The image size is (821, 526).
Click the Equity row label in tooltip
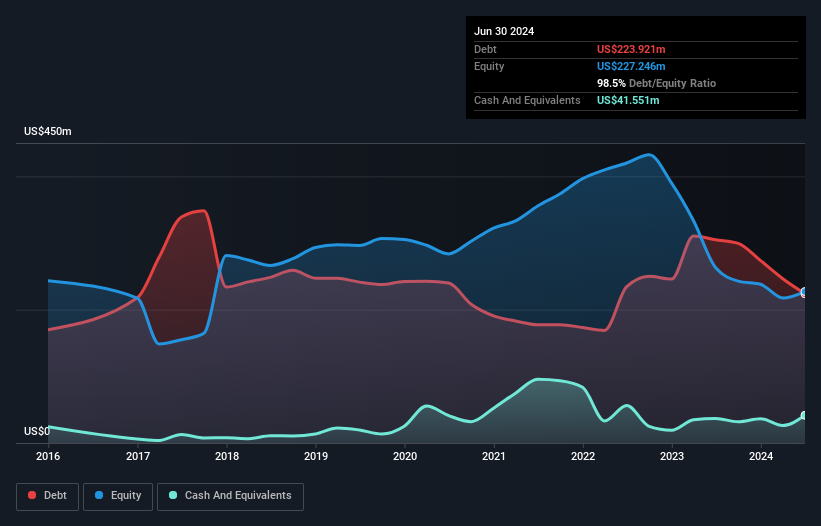point(489,66)
